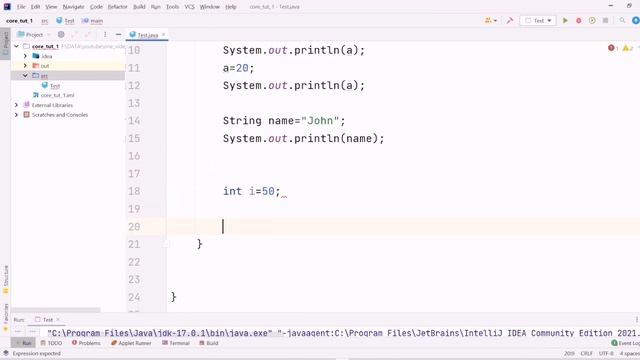The height and width of the screenshot is (360, 640).
Task: Open the Run tool window button
Action: coord(24,343)
